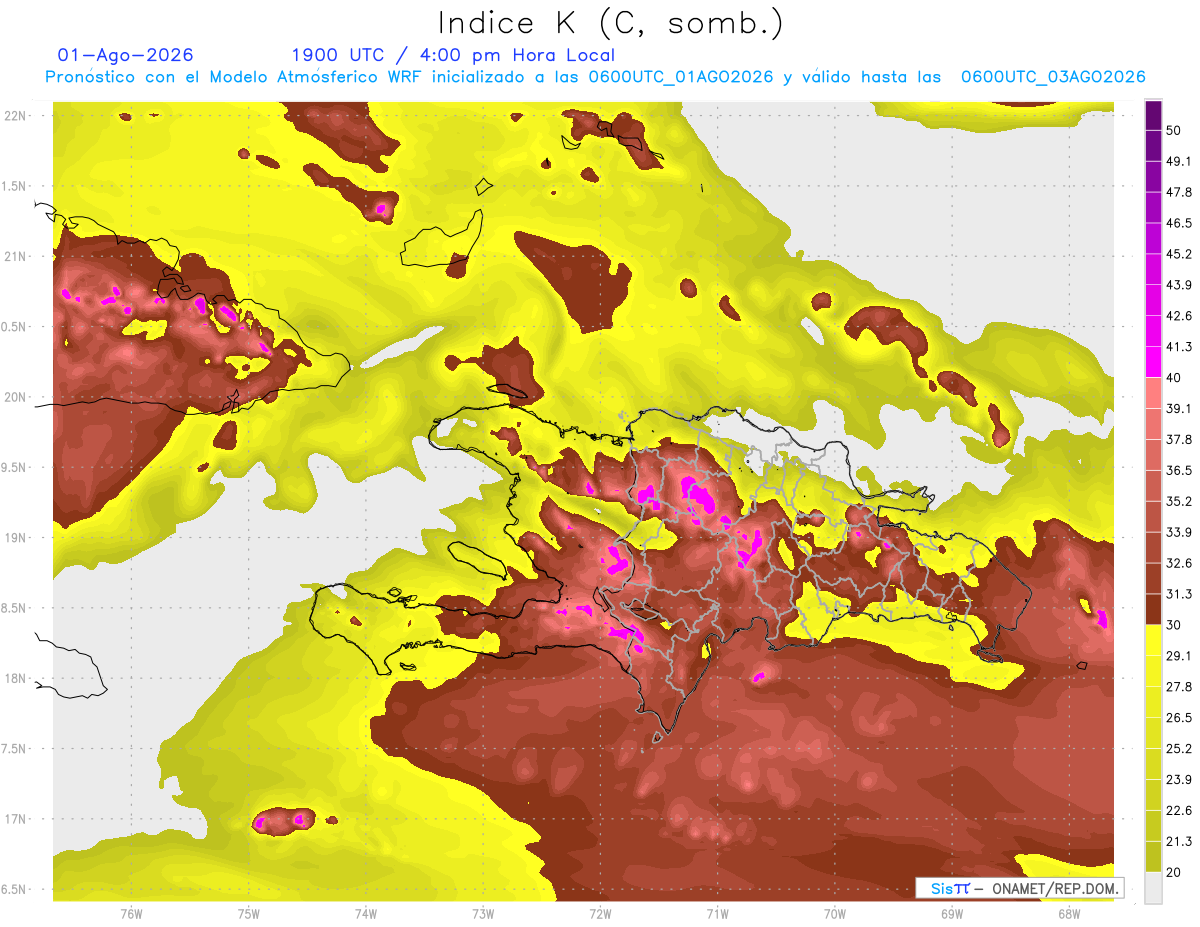Click legend value "30"
This screenshot has width=1200, height=927.
(1174, 625)
